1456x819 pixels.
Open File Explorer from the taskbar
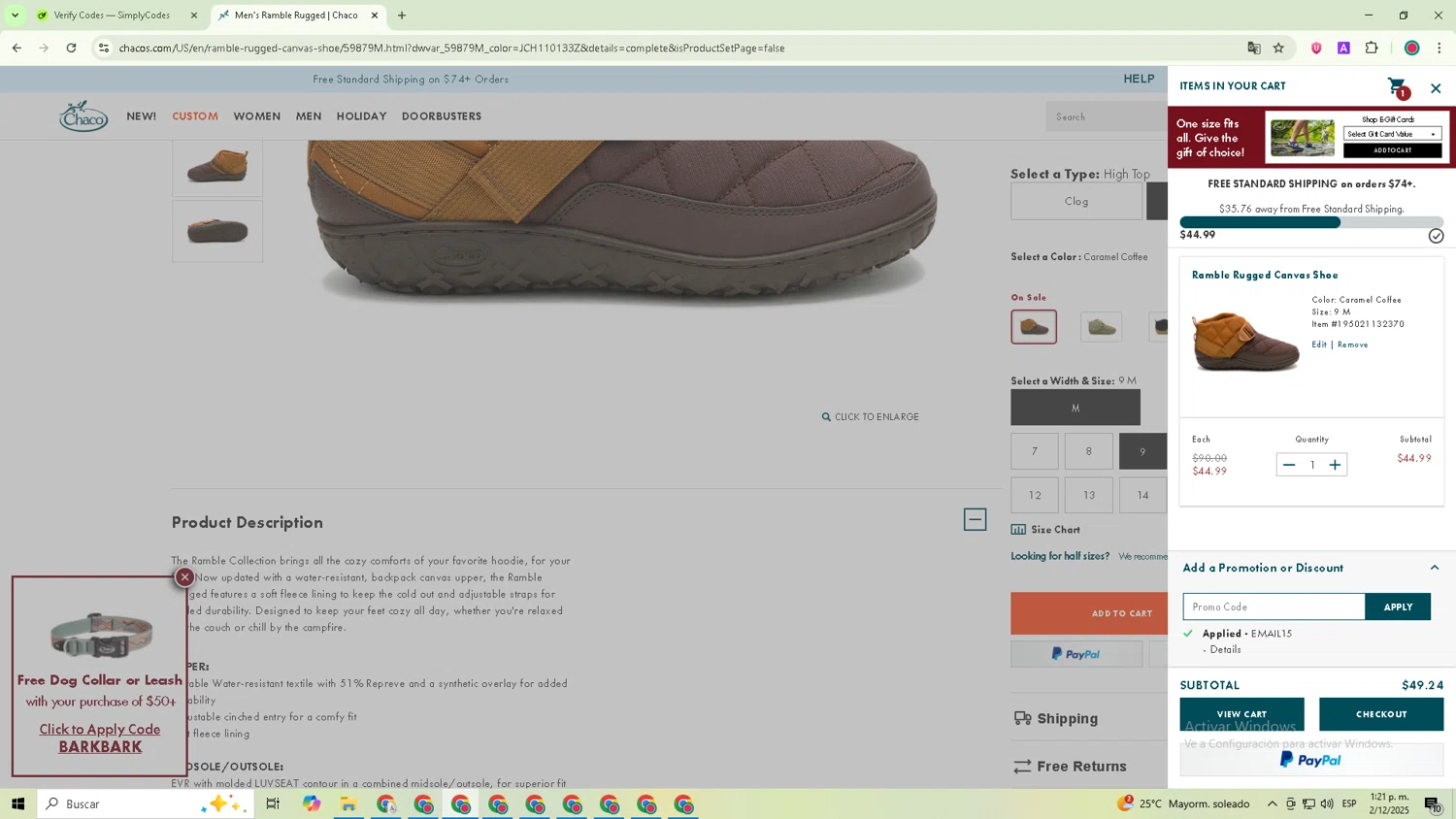click(347, 803)
